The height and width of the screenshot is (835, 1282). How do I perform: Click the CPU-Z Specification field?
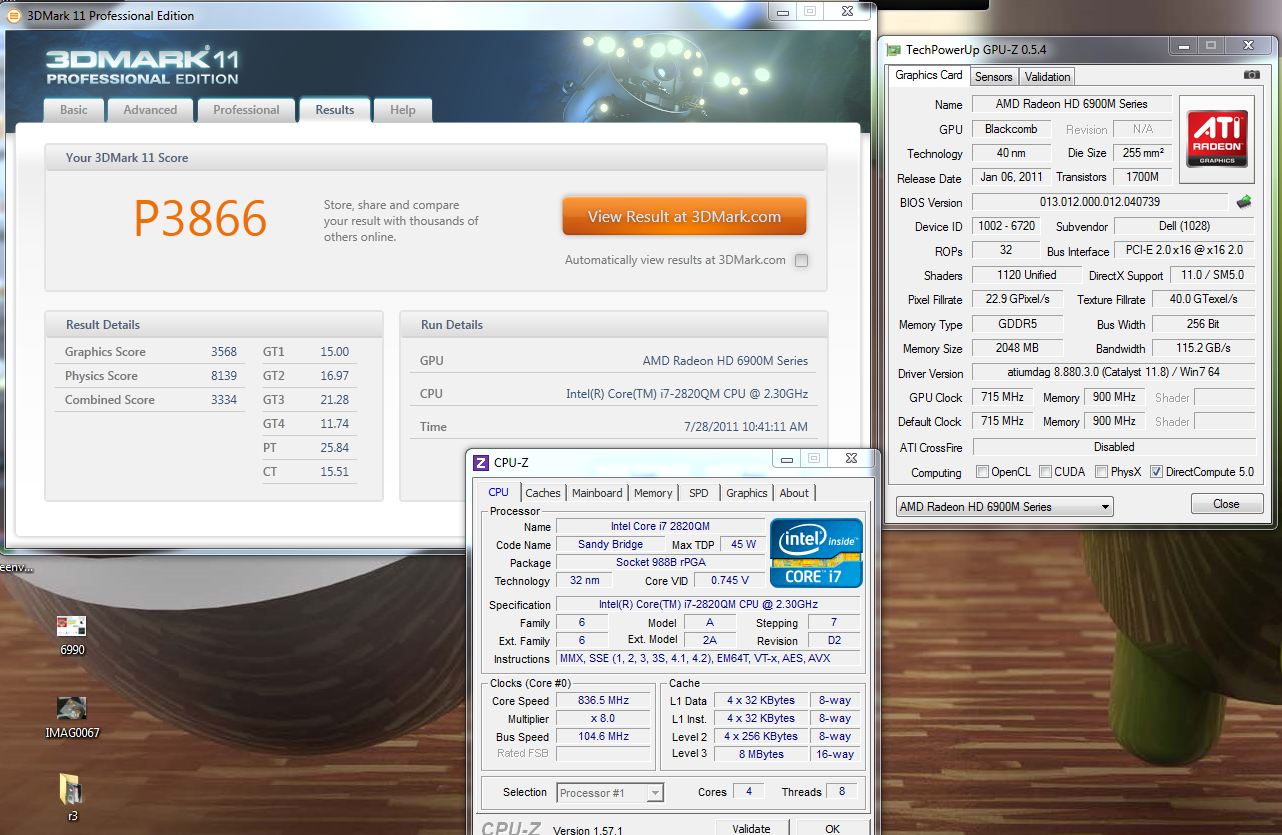[x=708, y=604]
